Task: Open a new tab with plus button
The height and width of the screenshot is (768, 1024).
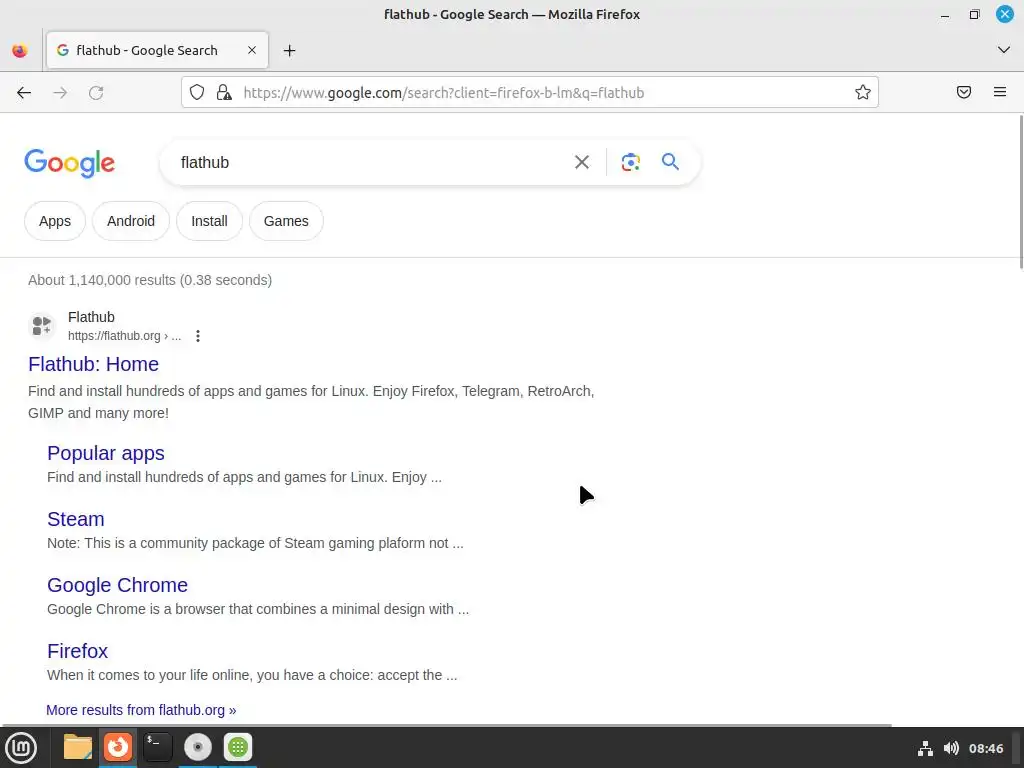Action: 289,50
